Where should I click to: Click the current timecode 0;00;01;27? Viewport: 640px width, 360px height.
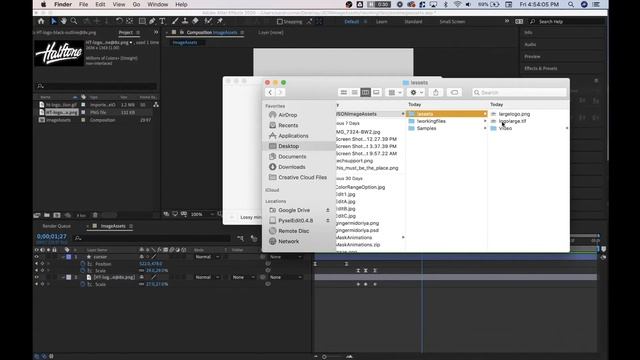point(51,236)
